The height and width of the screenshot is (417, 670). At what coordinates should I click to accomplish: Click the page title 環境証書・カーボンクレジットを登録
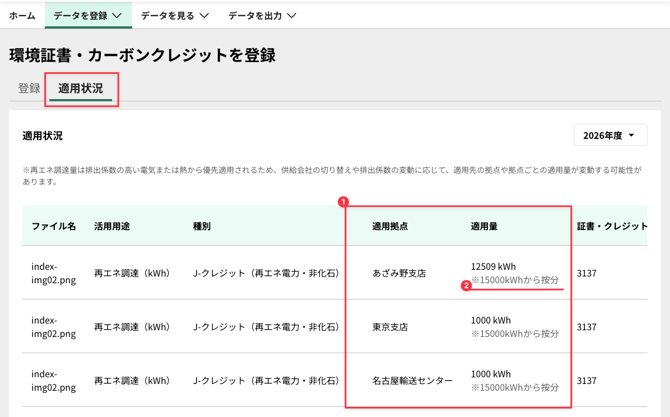pyautogui.click(x=143, y=56)
